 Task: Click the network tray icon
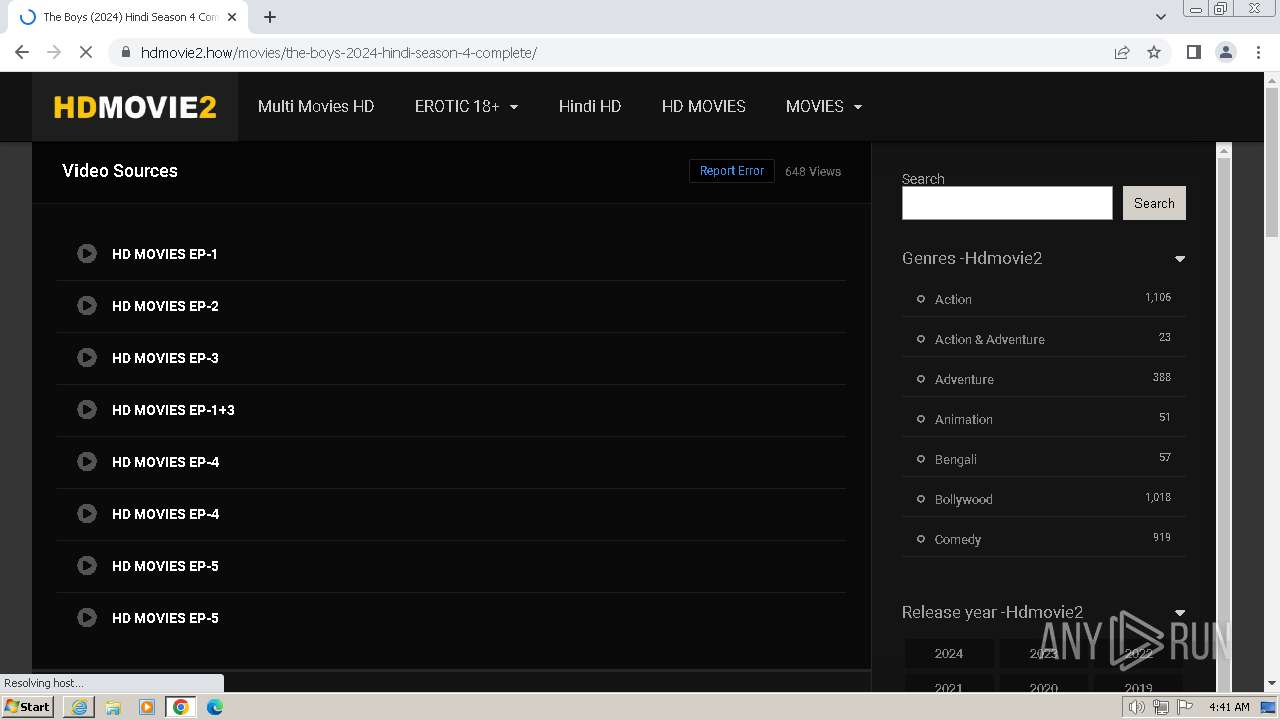tap(1161, 707)
